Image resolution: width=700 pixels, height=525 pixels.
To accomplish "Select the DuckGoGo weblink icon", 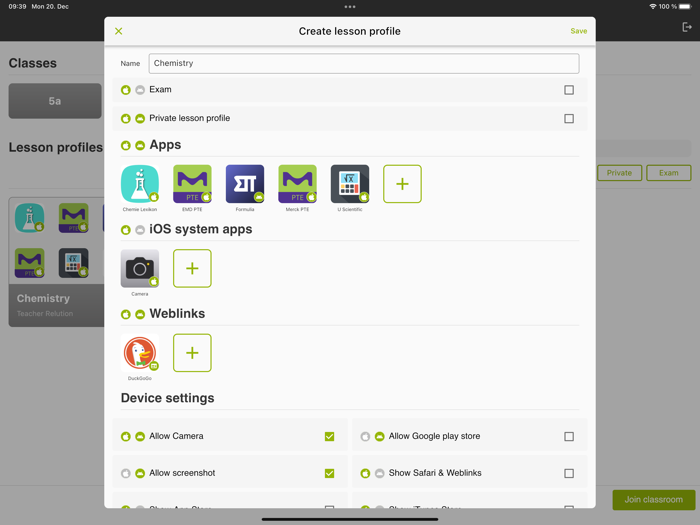I will point(140,353).
